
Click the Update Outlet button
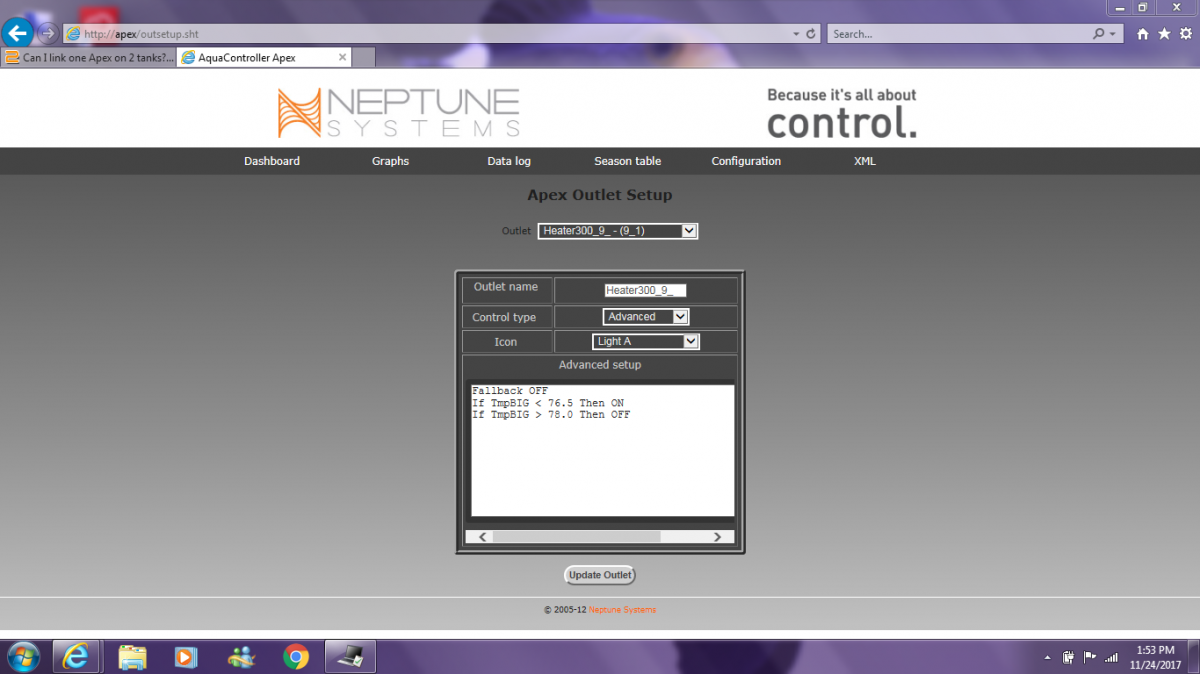[600, 575]
